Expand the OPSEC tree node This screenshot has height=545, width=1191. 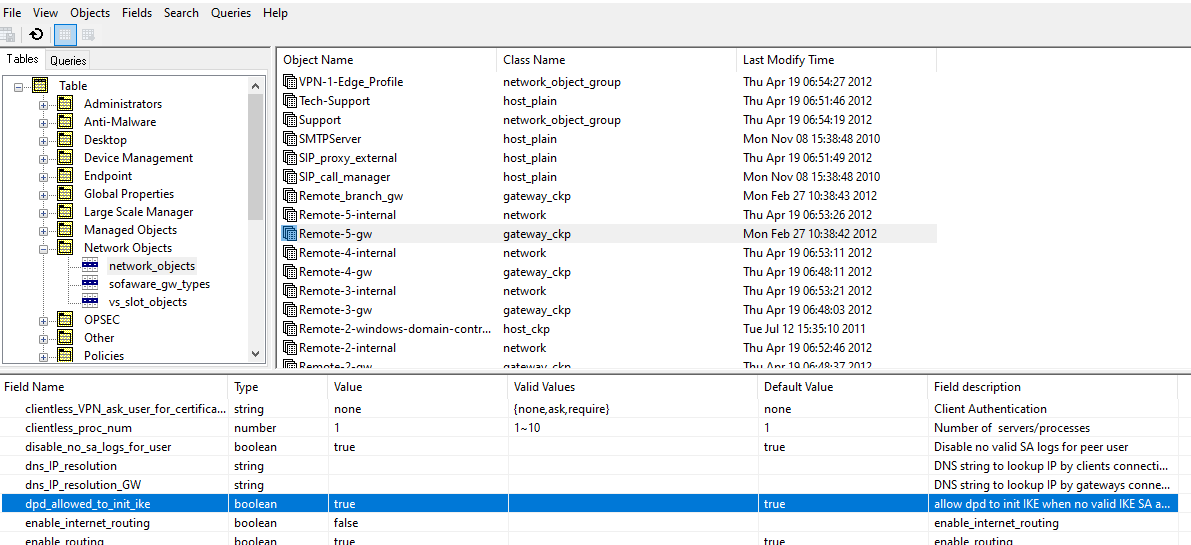[44, 321]
